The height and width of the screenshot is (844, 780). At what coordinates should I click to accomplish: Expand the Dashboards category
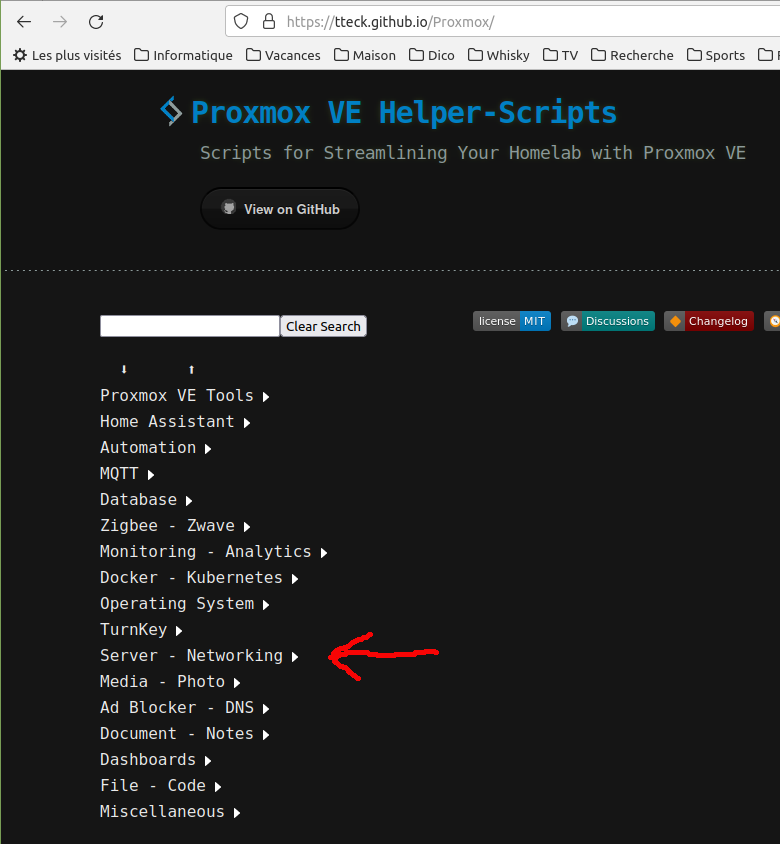coord(156,759)
